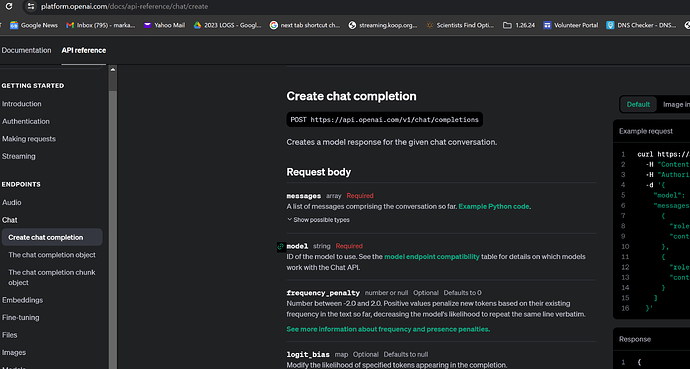Viewport: 690px width, 369px height.
Task: Select the Default example tab
Action: (638, 104)
